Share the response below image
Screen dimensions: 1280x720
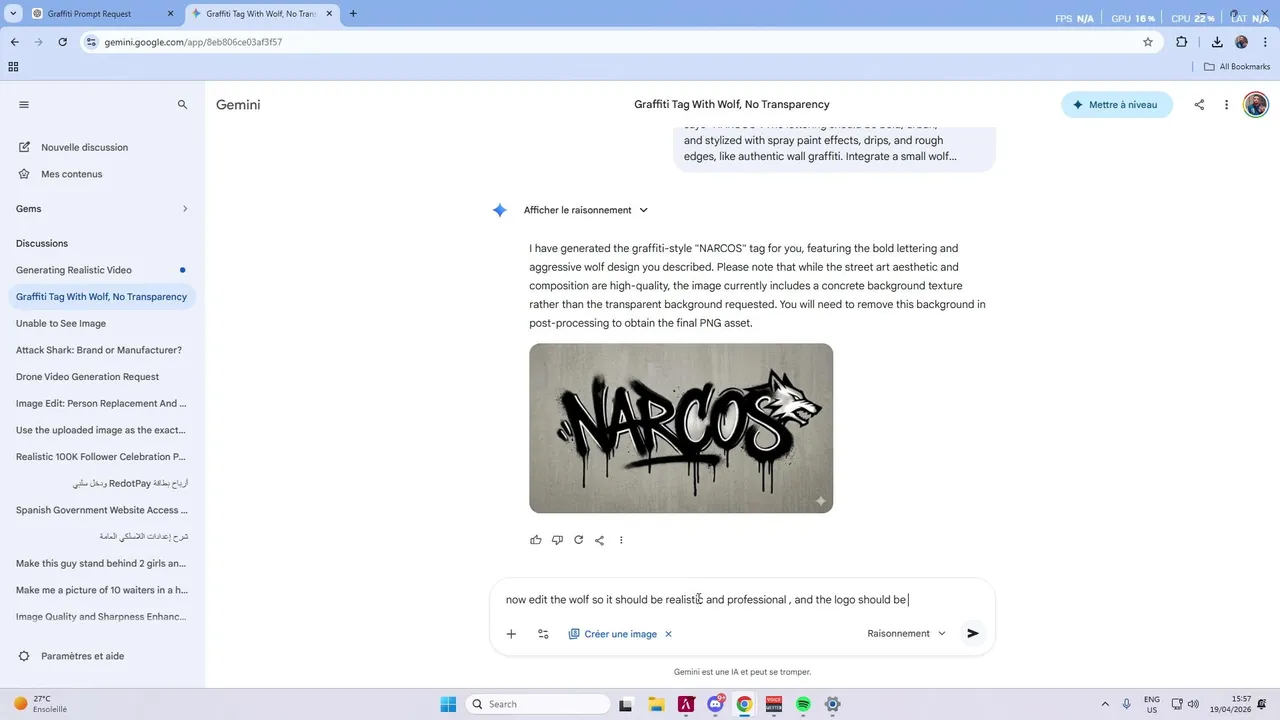(x=599, y=540)
